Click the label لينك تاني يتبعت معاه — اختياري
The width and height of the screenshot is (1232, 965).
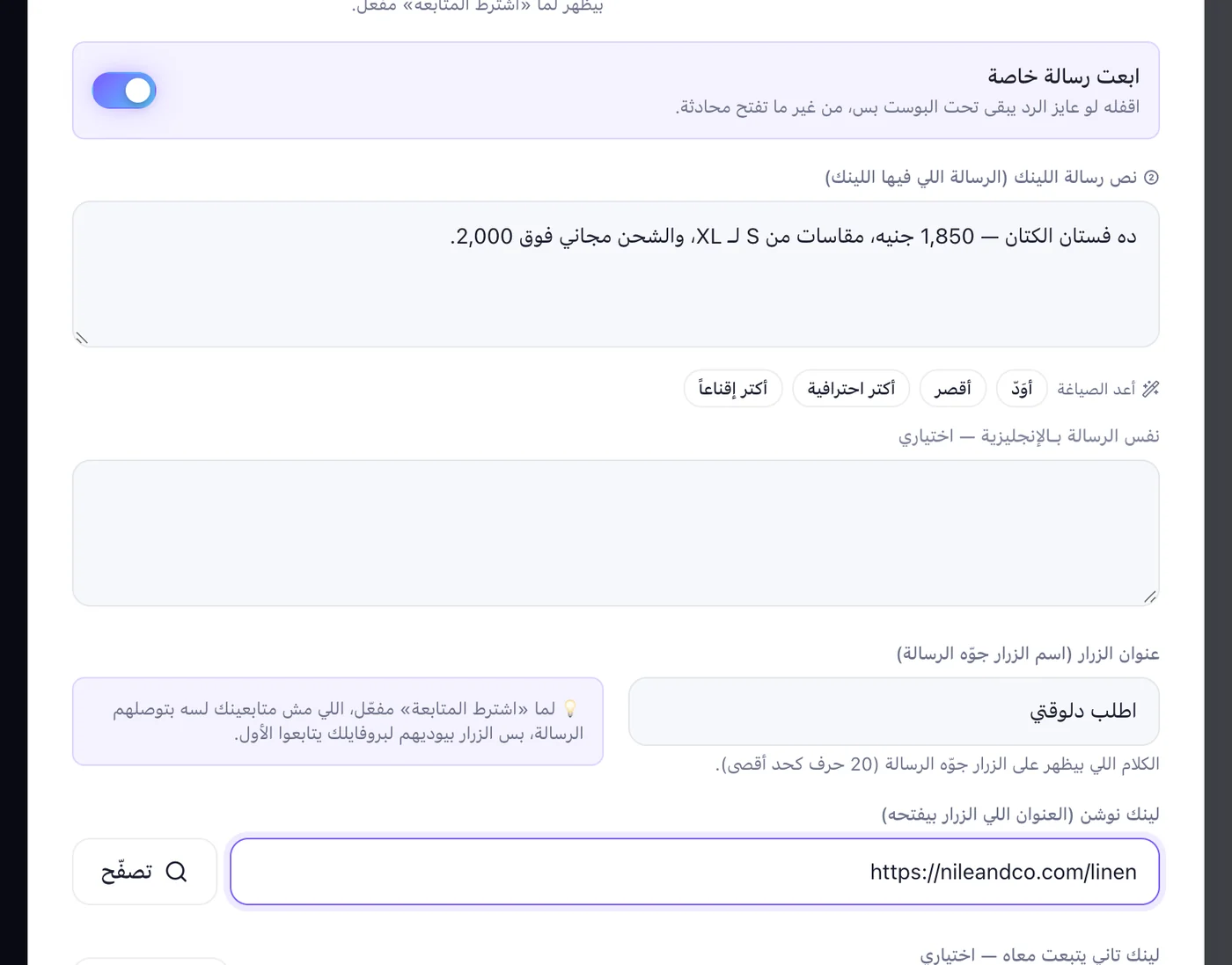pos(1040,954)
